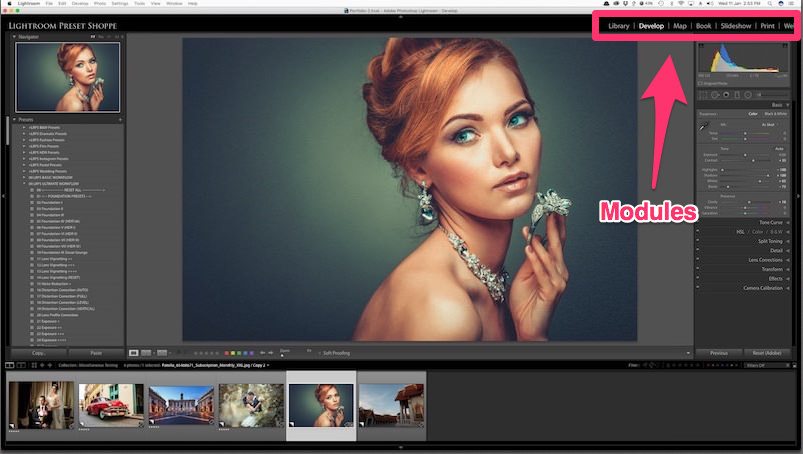Open the Apple menu

point(9,4)
